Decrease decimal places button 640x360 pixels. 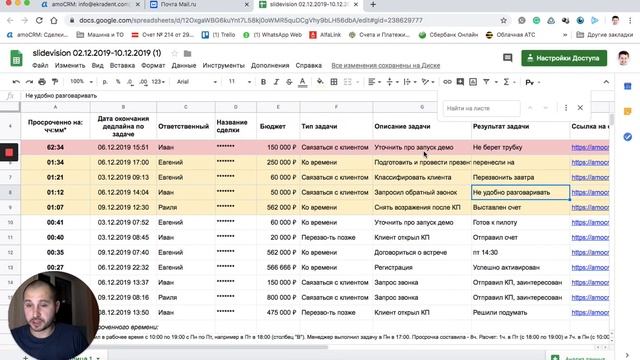click(130, 82)
